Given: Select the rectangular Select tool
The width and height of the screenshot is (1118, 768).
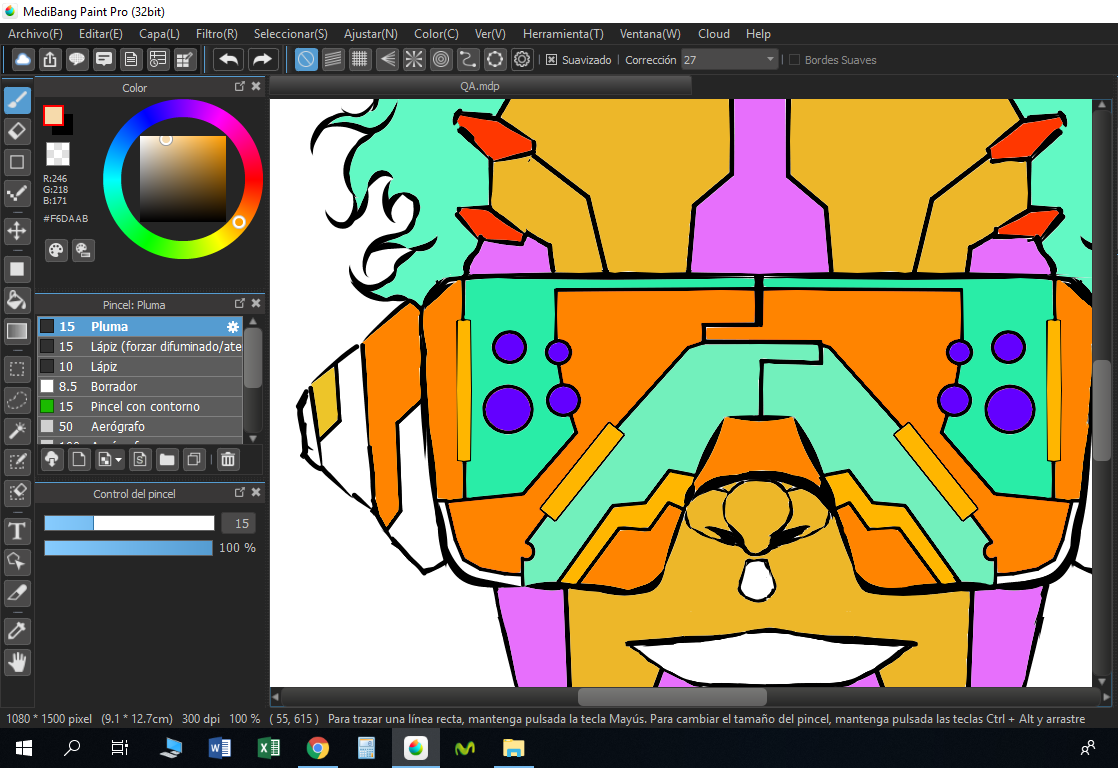Looking at the screenshot, I should pyautogui.click(x=17, y=369).
